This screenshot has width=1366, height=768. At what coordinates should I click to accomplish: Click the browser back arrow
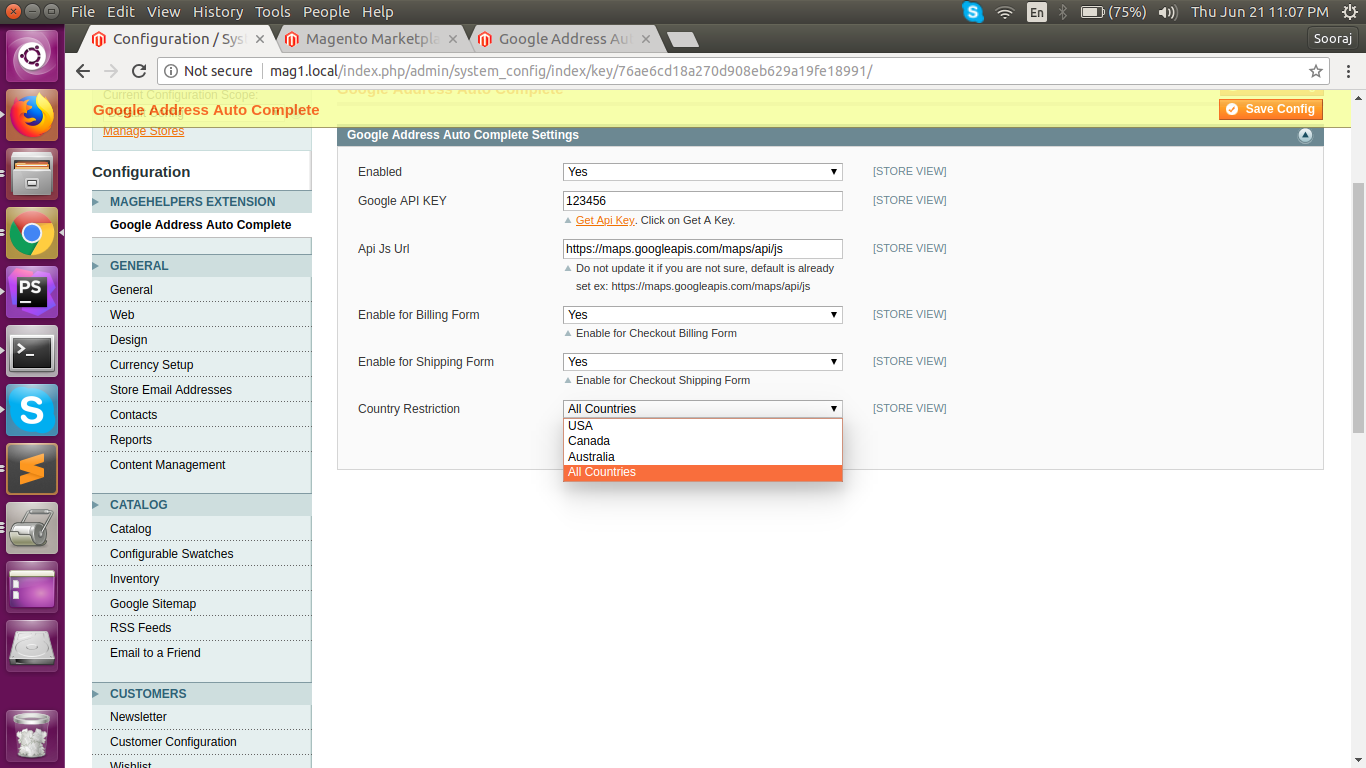[83, 71]
